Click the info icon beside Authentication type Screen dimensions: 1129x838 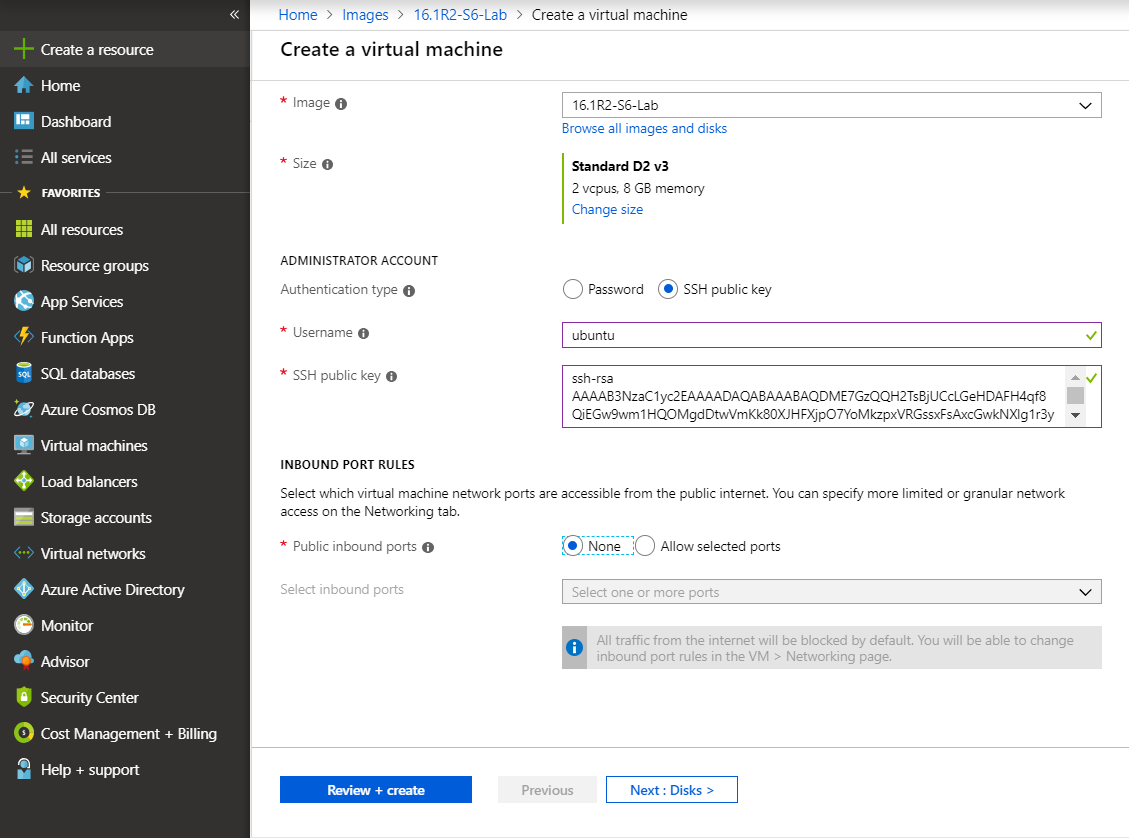click(409, 291)
